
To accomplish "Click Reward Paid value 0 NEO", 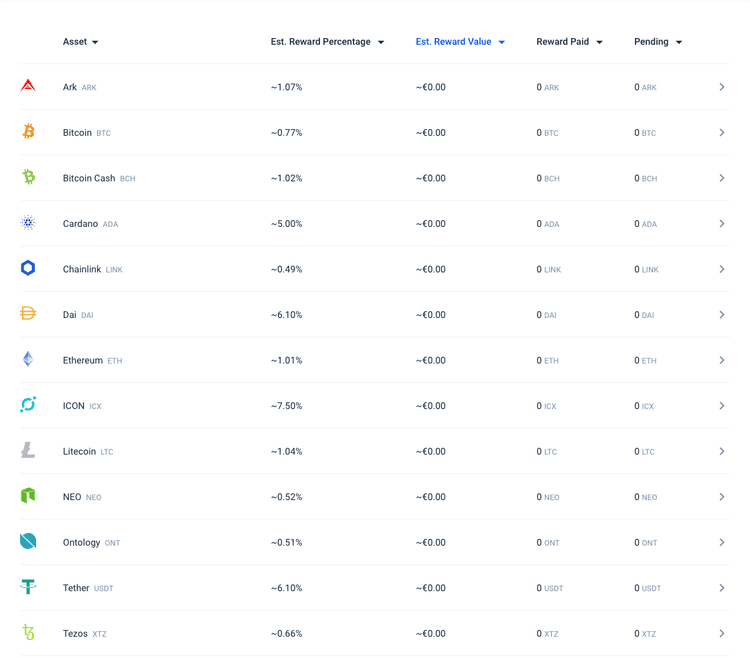I will click(x=548, y=497).
